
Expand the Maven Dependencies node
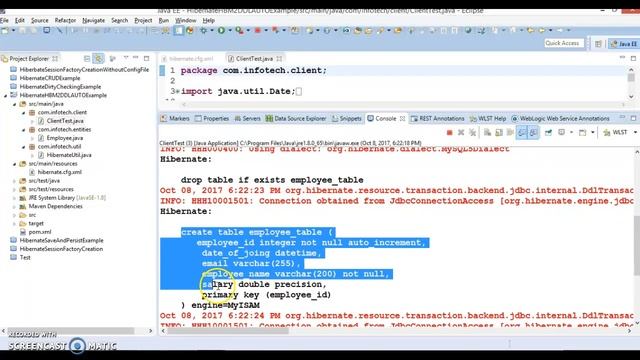pos(15,207)
